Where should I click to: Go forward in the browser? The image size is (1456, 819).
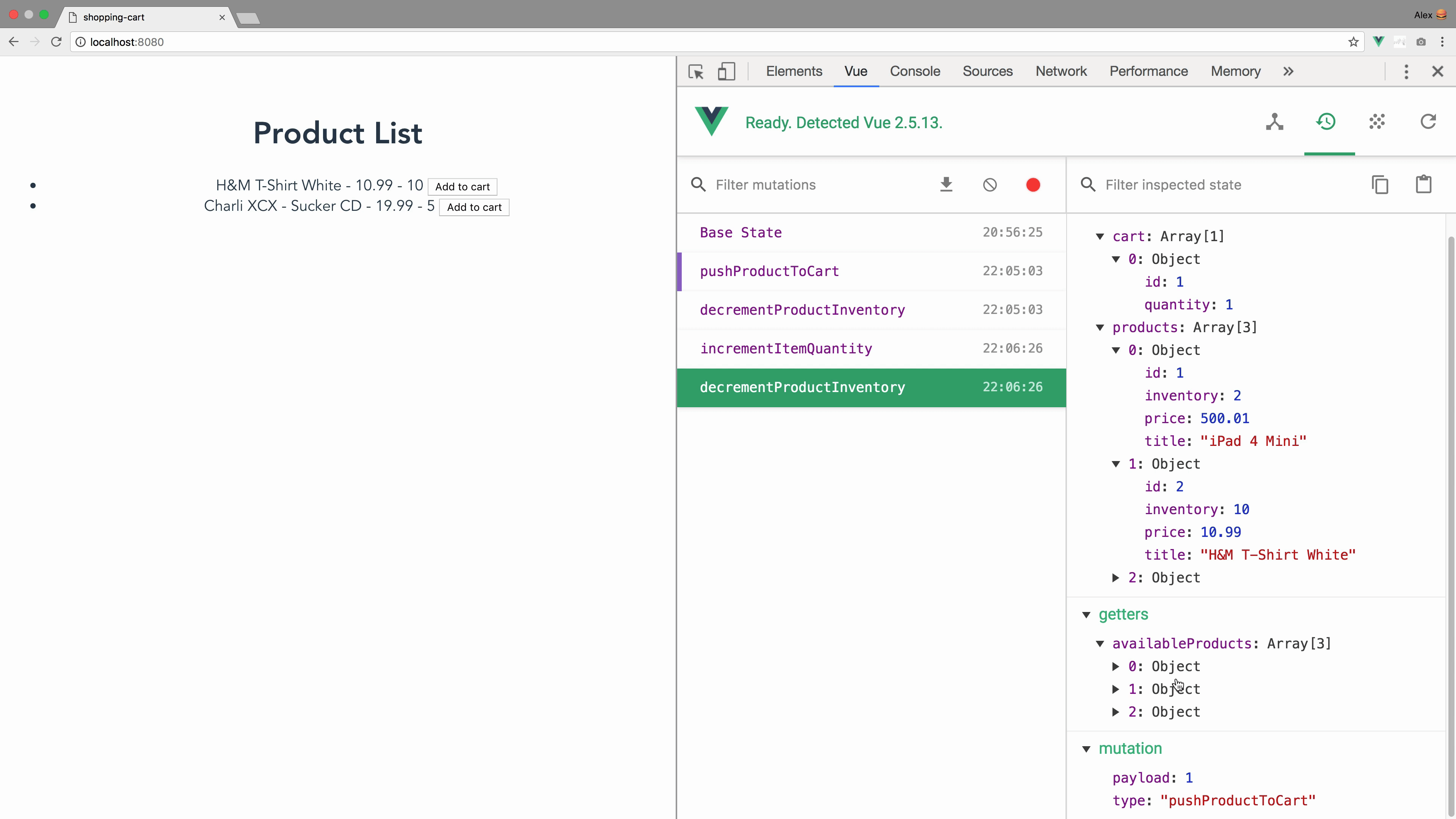pyautogui.click(x=35, y=42)
